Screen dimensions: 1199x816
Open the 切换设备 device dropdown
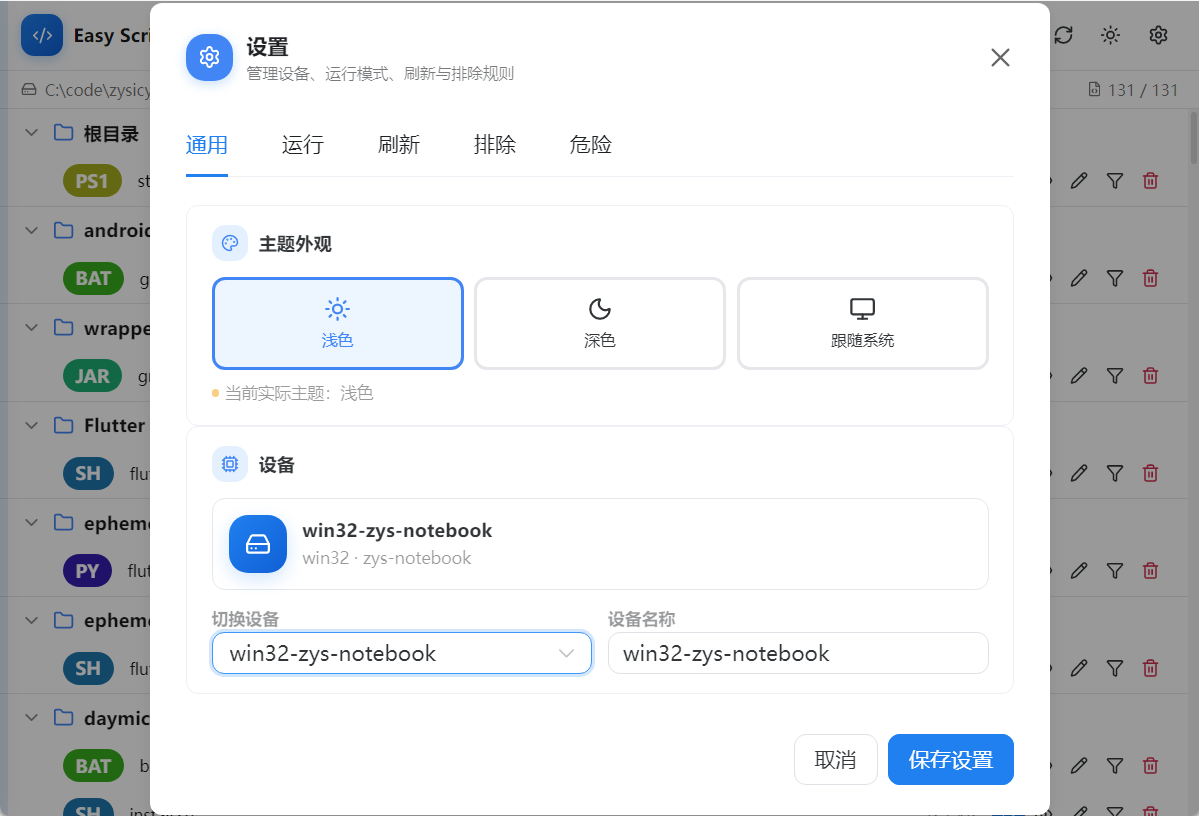pos(401,653)
